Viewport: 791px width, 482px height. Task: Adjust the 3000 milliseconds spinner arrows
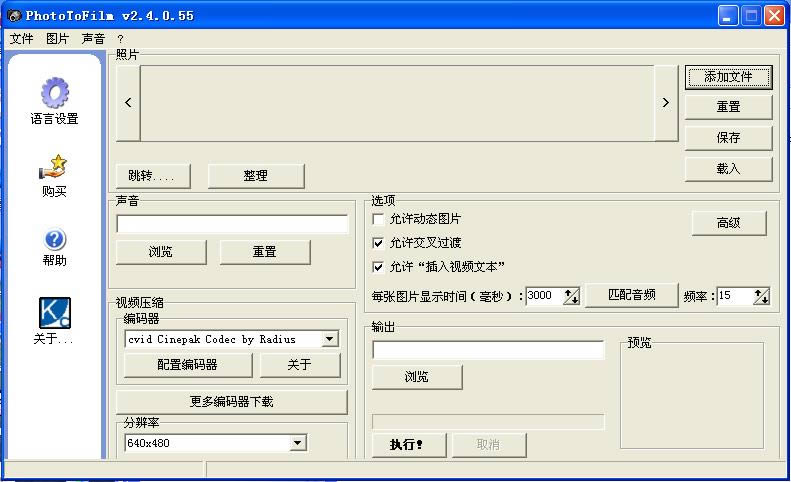coord(571,296)
